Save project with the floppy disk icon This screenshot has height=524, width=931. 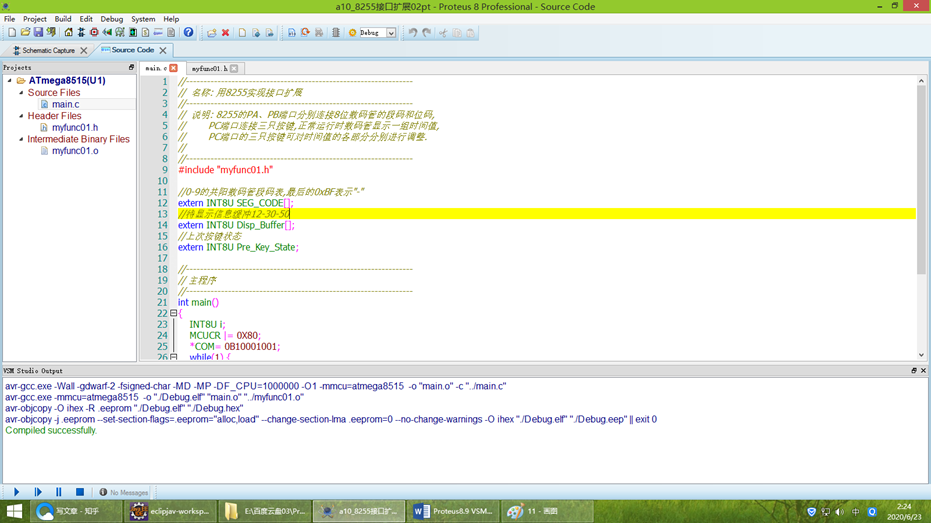[38, 33]
